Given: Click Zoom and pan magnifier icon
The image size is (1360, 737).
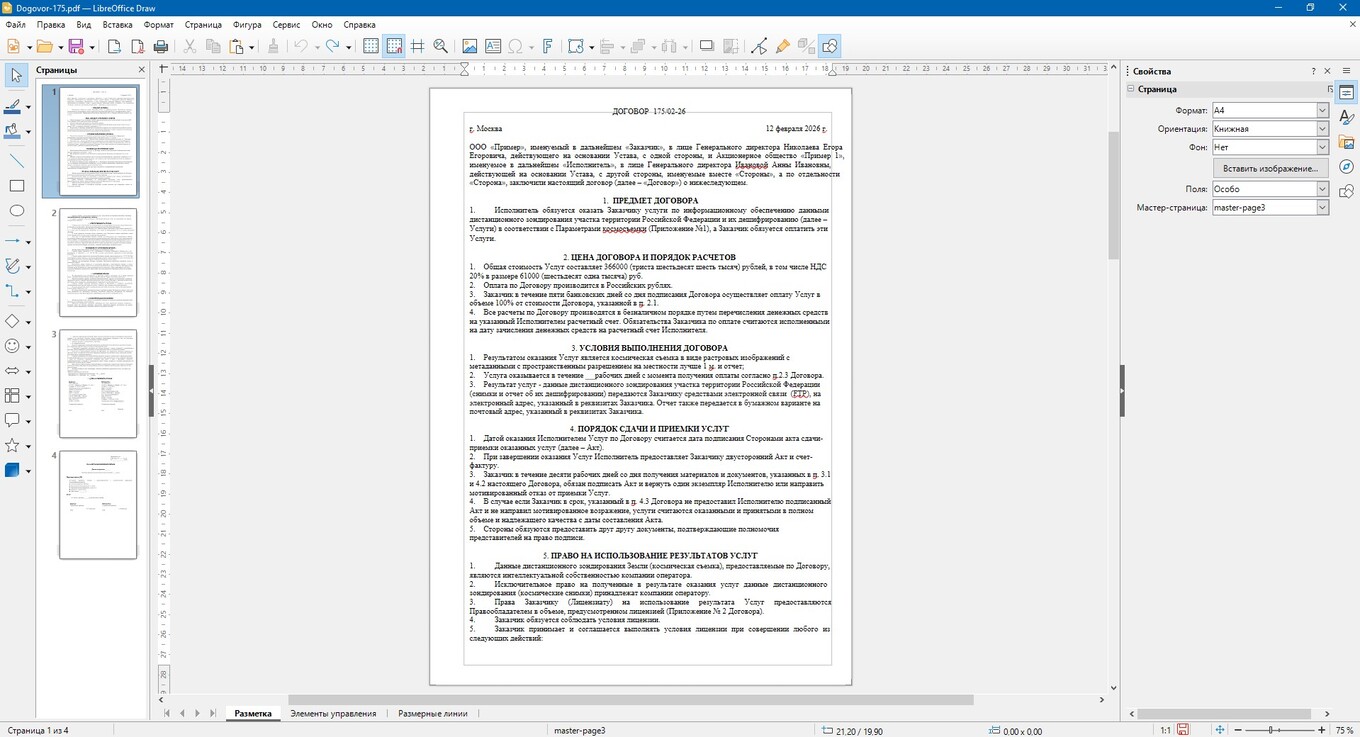Looking at the screenshot, I should 442,46.
